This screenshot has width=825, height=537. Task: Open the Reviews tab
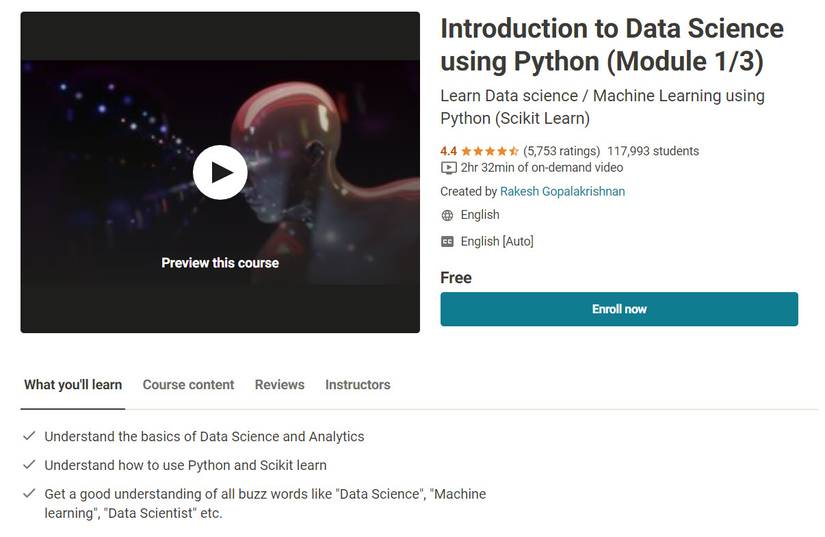[x=279, y=384]
